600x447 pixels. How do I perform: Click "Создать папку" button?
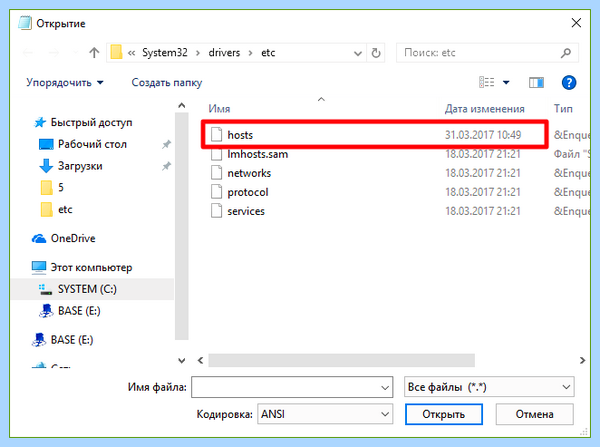pos(167,83)
